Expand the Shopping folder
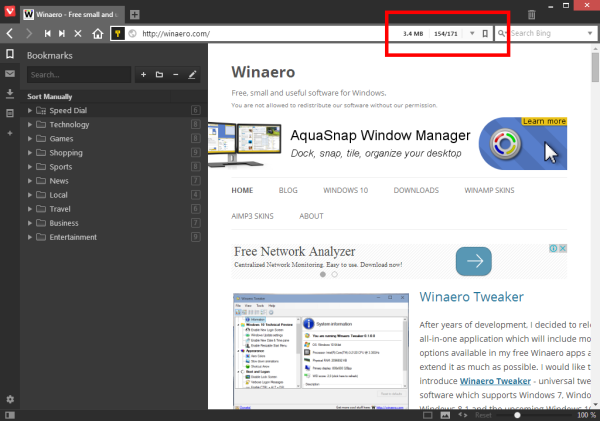Viewport: 600px width, 421px height. point(29,153)
